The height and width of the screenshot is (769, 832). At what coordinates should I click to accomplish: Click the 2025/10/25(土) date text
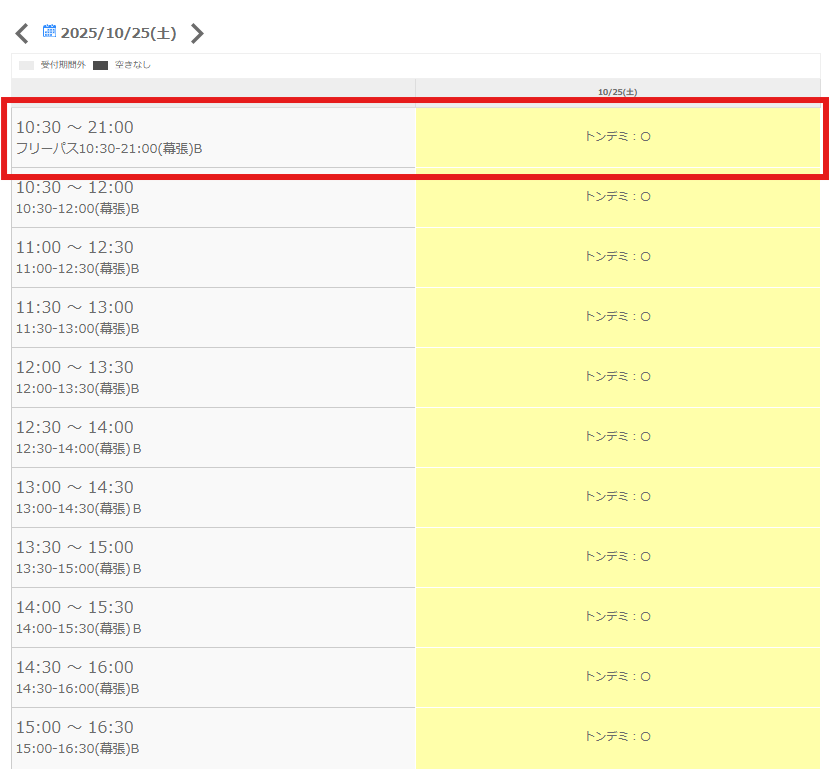pyautogui.click(x=118, y=34)
